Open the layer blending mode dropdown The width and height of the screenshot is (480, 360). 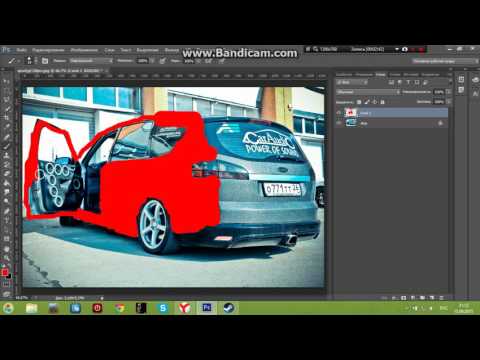pos(368,92)
